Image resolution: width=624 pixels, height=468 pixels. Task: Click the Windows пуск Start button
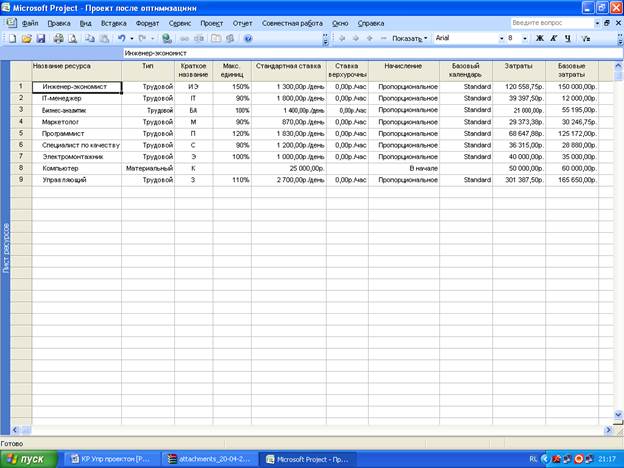click(30, 458)
